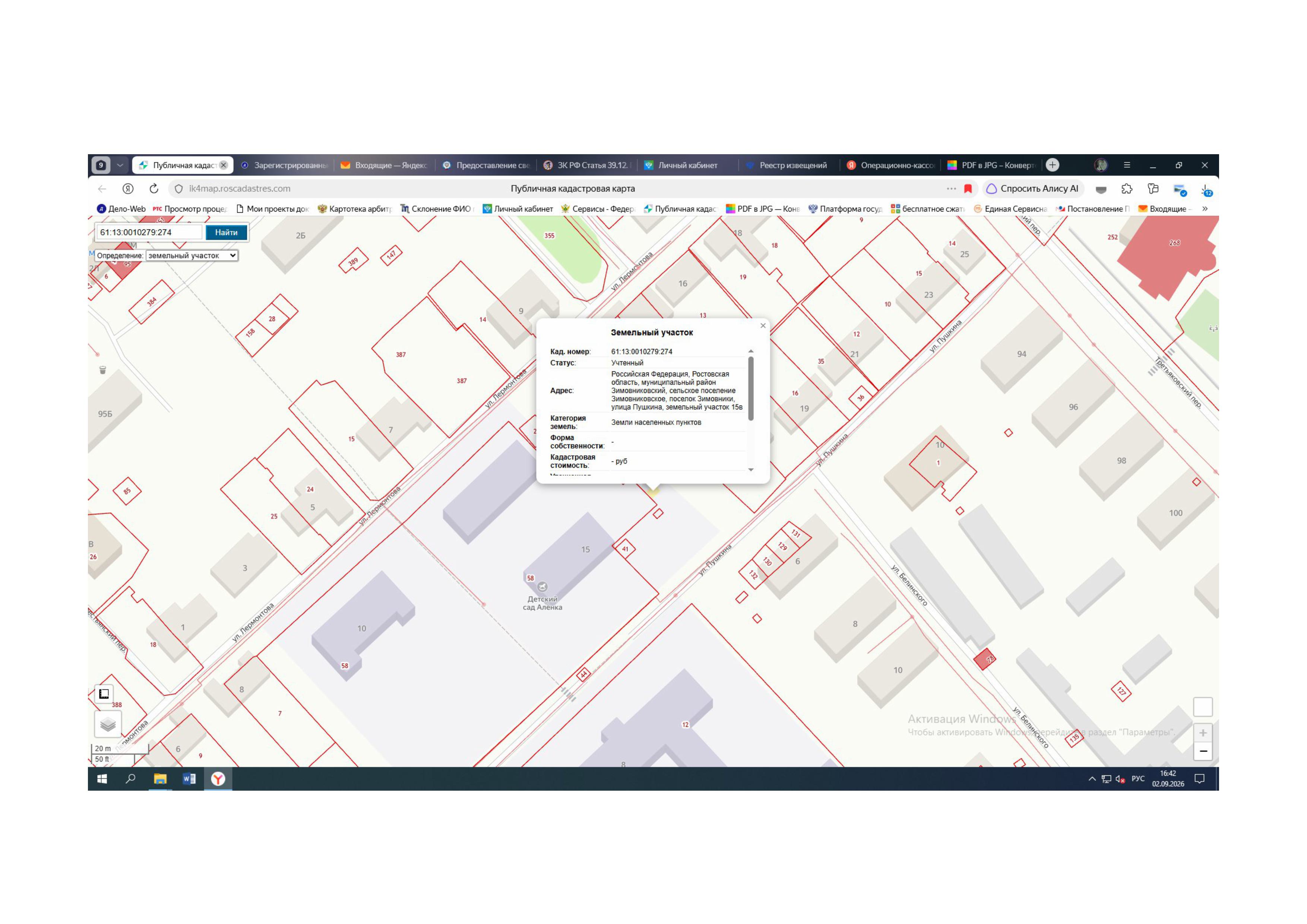Image resolution: width=1307 pixels, height=924 pixels.
Task: Zoom out with the minus button
Action: pyautogui.click(x=1203, y=751)
